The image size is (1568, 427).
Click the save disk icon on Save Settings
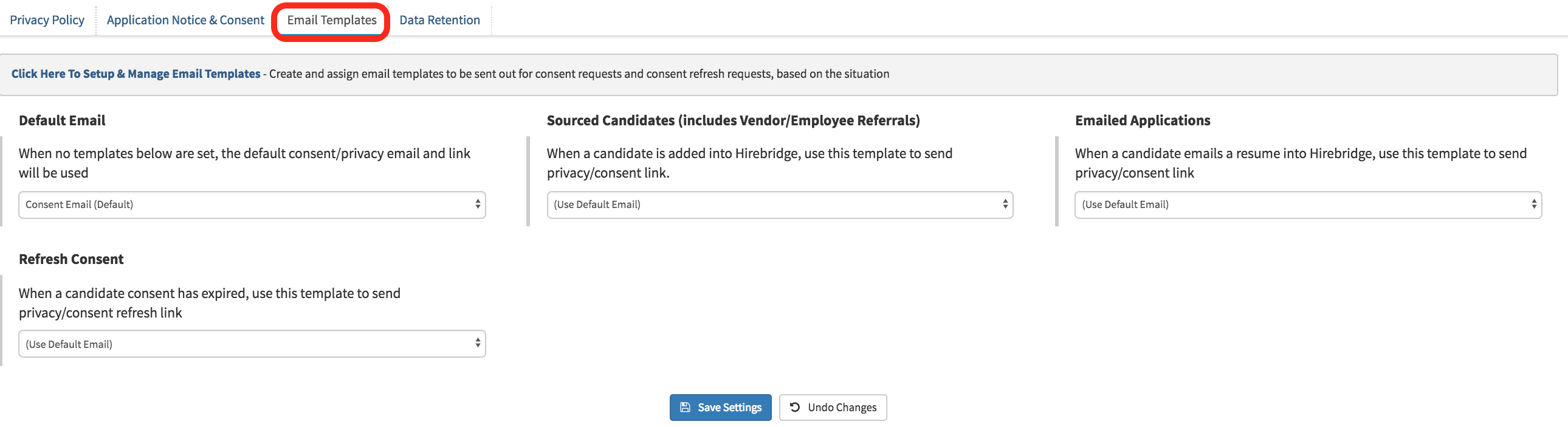point(685,407)
